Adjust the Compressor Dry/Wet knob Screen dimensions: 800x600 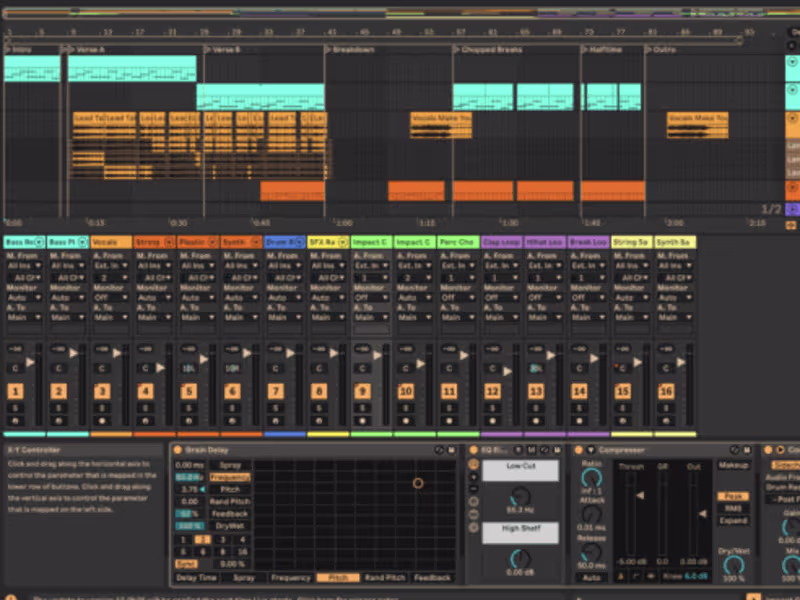pyautogui.click(x=734, y=565)
